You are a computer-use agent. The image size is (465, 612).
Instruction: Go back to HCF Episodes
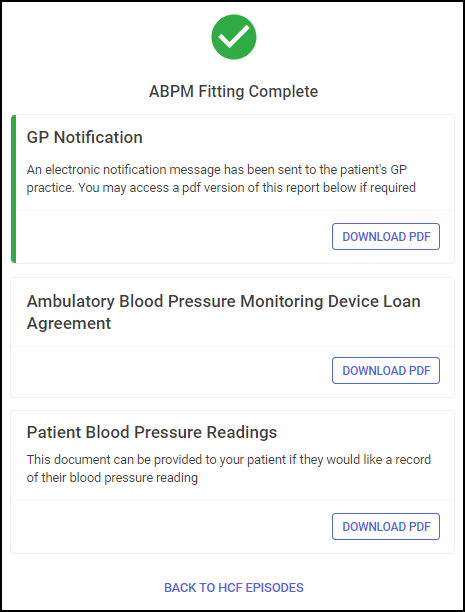pyautogui.click(x=234, y=587)
